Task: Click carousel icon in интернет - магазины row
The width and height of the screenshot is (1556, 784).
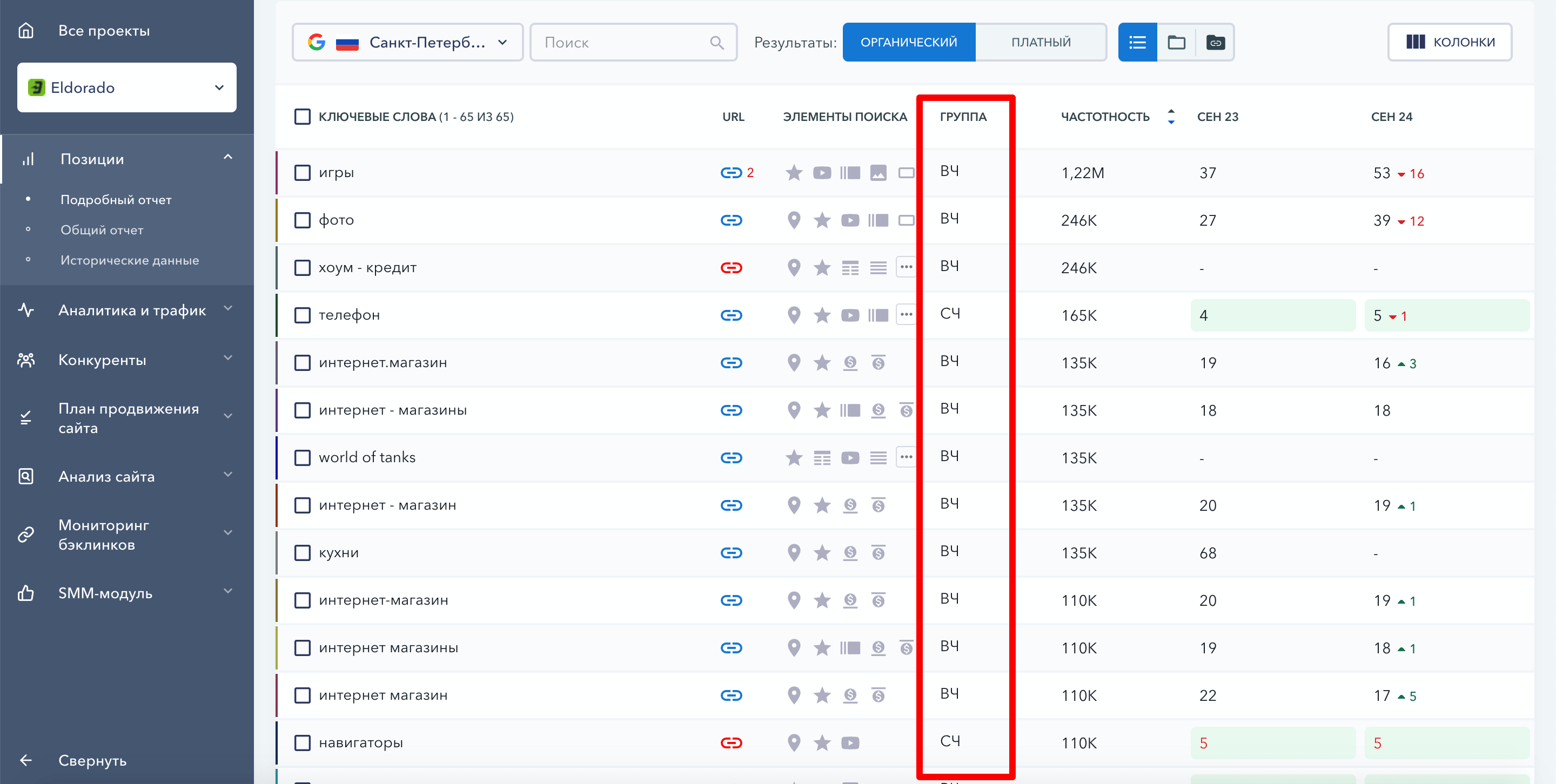Action: 850,410
